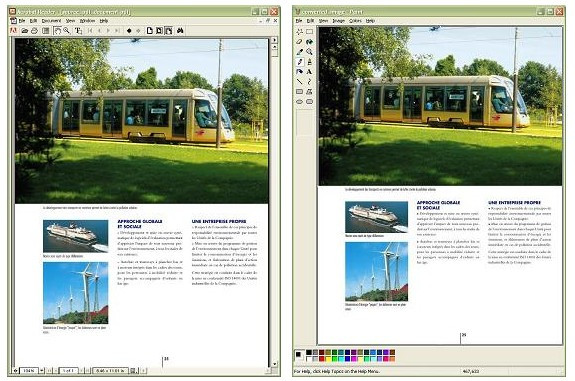Select the Ellipse tool in Paint
575x381 pixels.
[x=300, y=101]
